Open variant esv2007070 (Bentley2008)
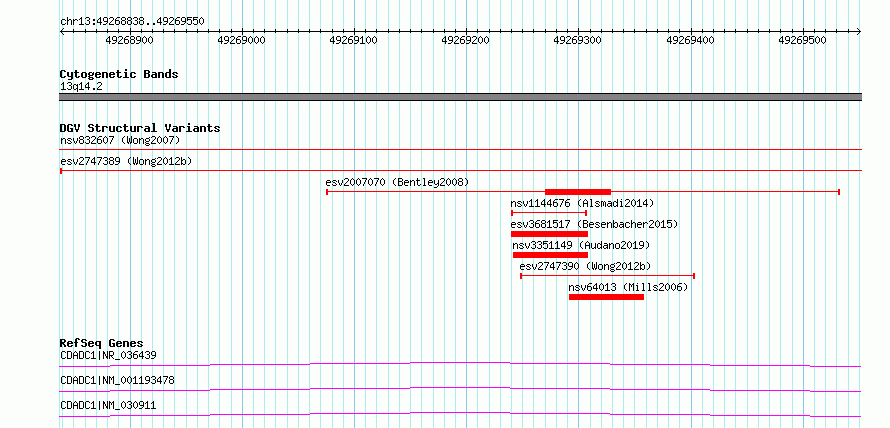Screen dimensions: 890x428 click(x=397, y=183)
